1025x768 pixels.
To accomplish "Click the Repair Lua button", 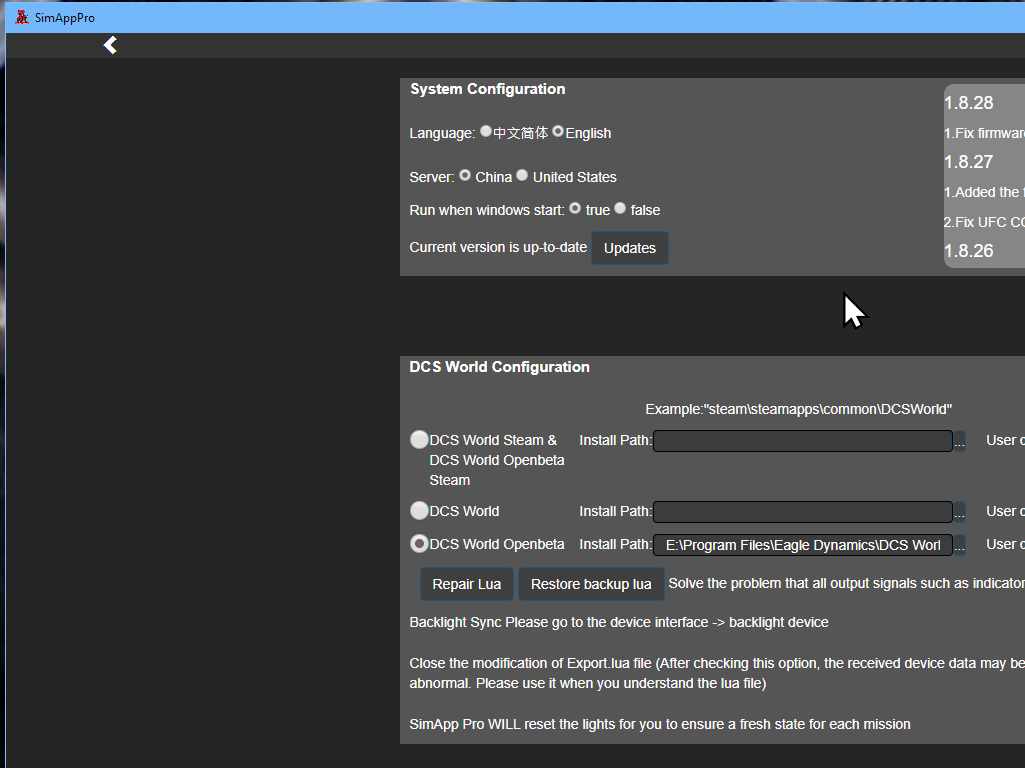I will point(467,584).
